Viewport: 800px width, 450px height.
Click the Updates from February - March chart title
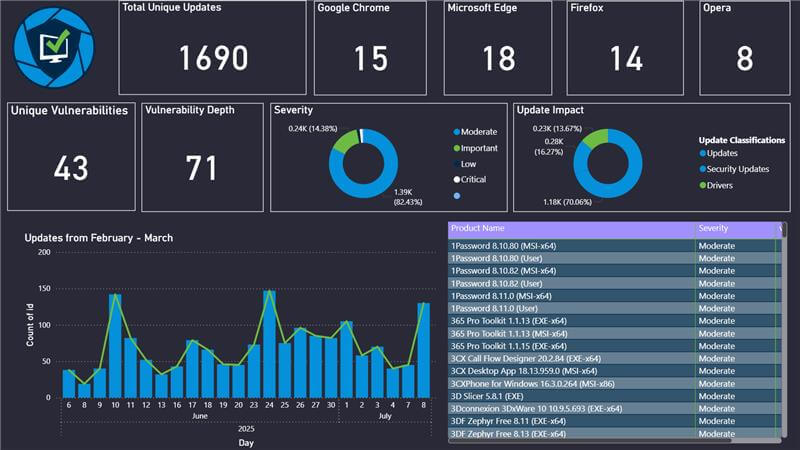coord(98,238)
